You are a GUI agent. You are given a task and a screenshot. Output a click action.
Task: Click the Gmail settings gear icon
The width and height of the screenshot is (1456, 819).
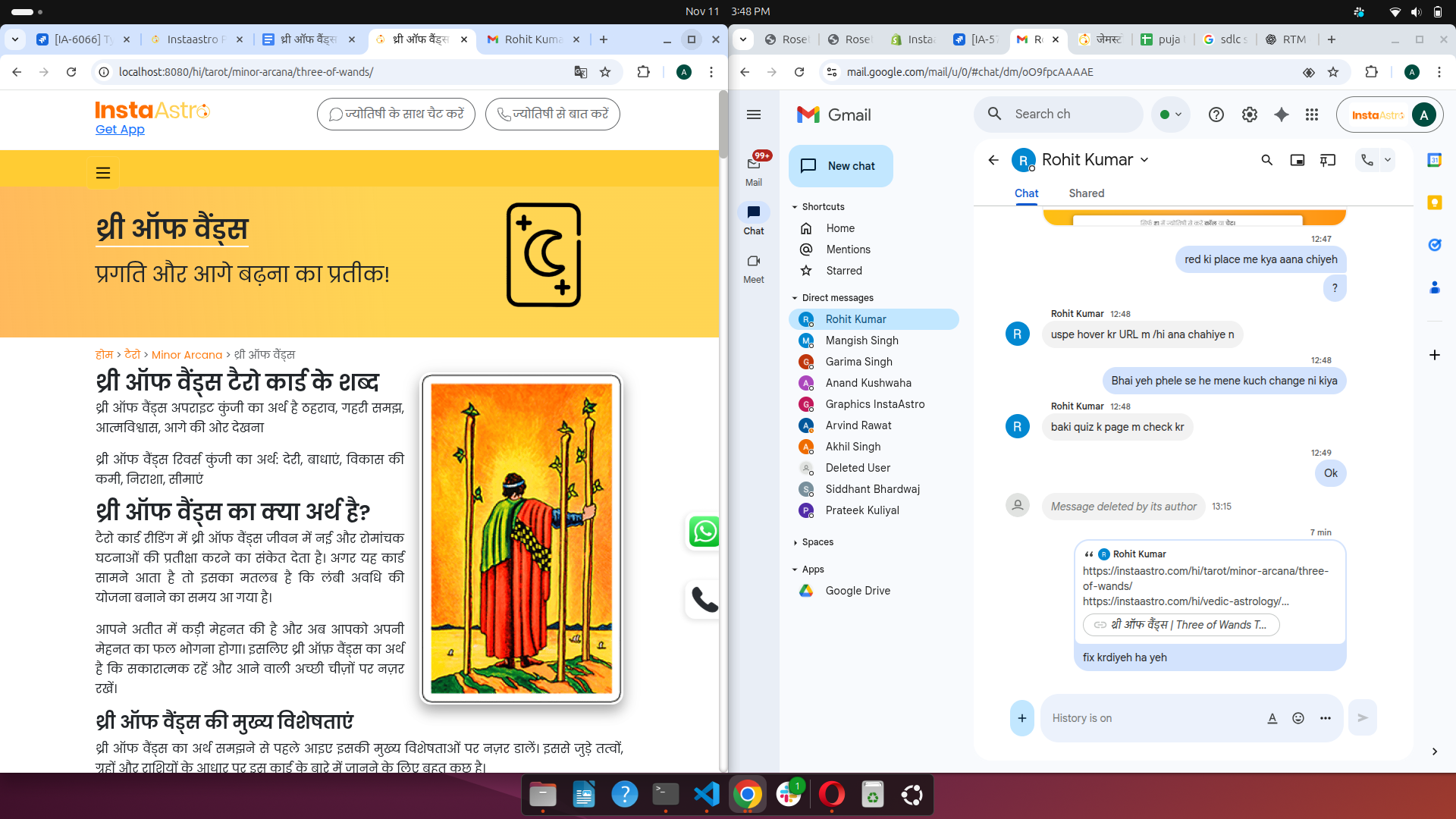1249,115
